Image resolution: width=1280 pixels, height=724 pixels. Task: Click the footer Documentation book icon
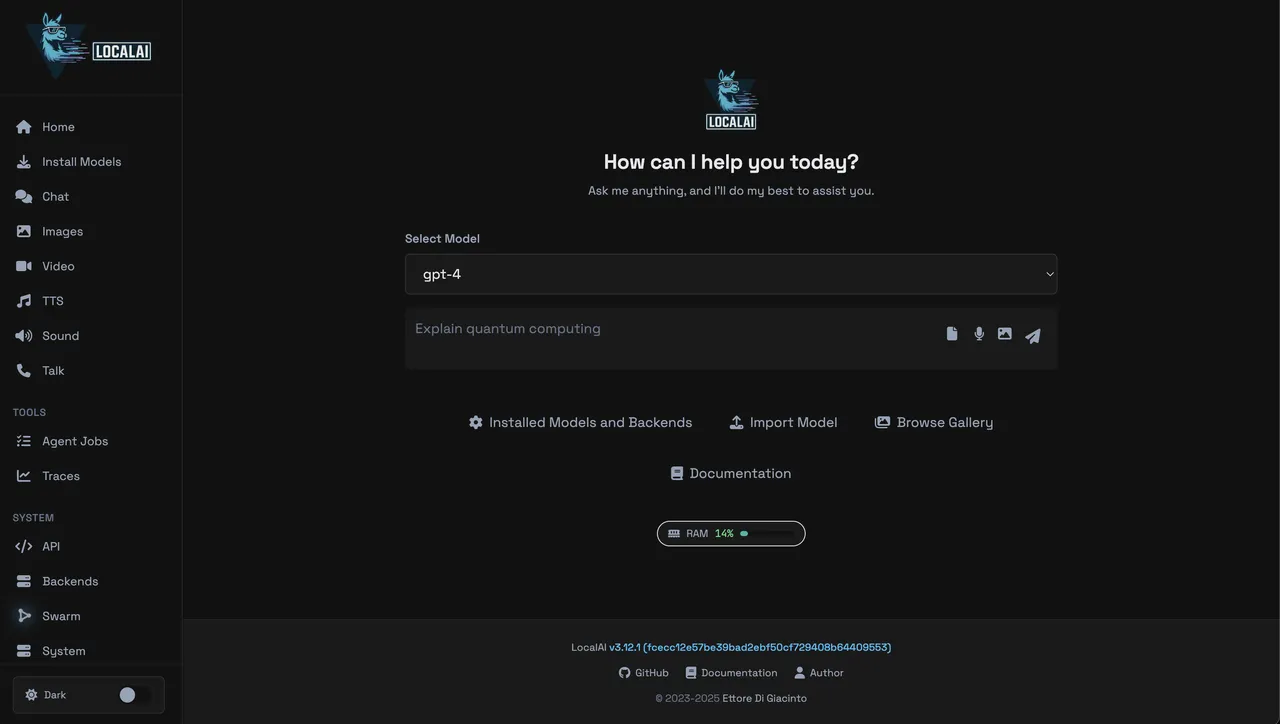pyautogui.click(x=690, y=673)
